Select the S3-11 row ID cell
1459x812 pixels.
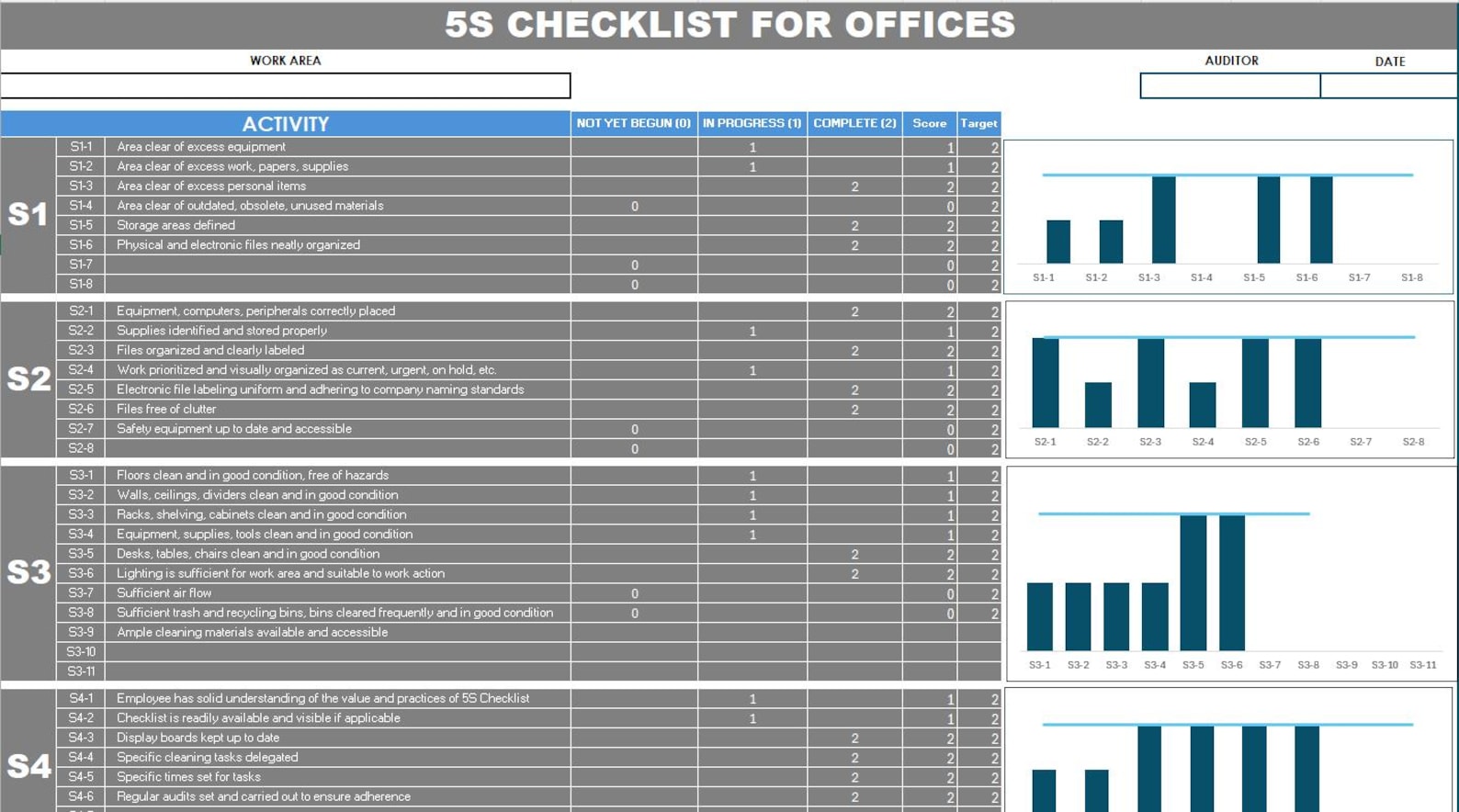[81, 671]
